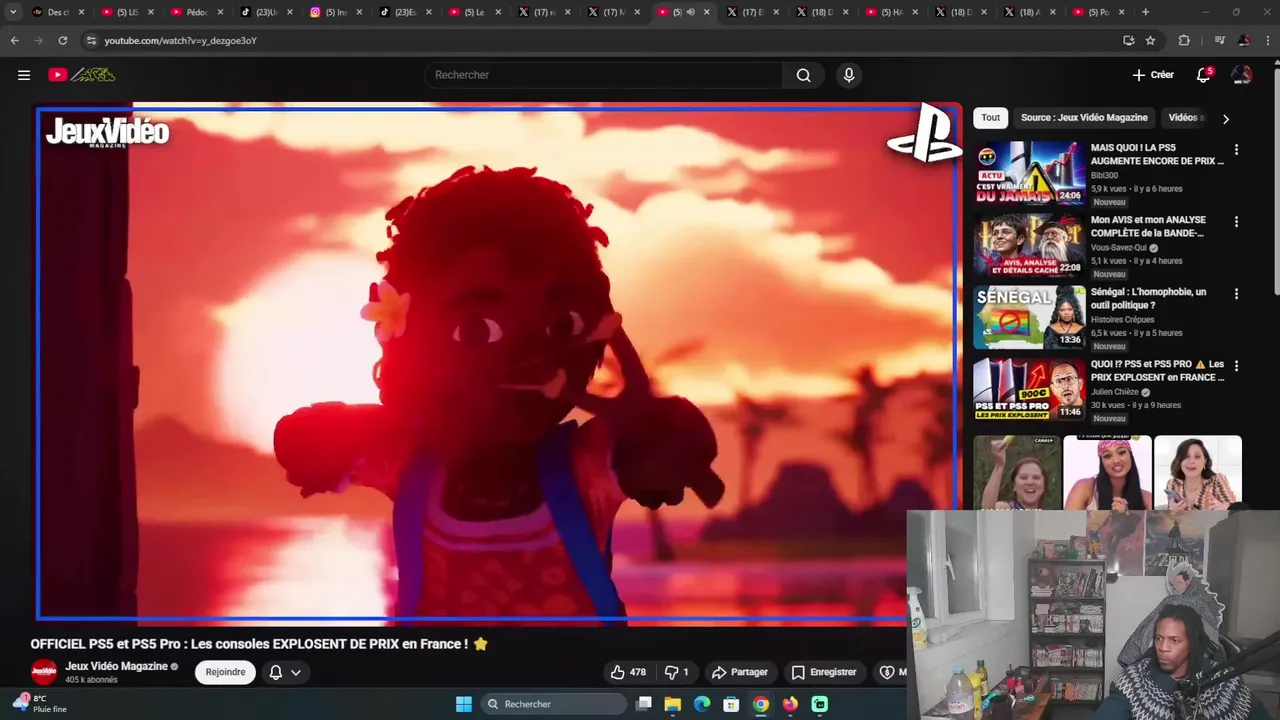Open options for 'Sénégal : L'homophobie' video
The image size is (1280, 720).
tap(1236, 294)
